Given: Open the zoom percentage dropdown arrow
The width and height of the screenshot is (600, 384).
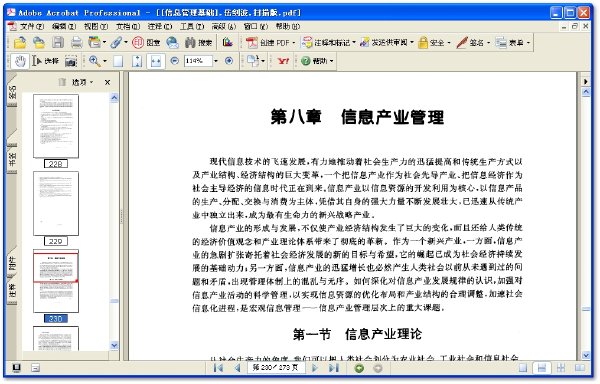Looking at the screenshot, I should pos(216,61).
